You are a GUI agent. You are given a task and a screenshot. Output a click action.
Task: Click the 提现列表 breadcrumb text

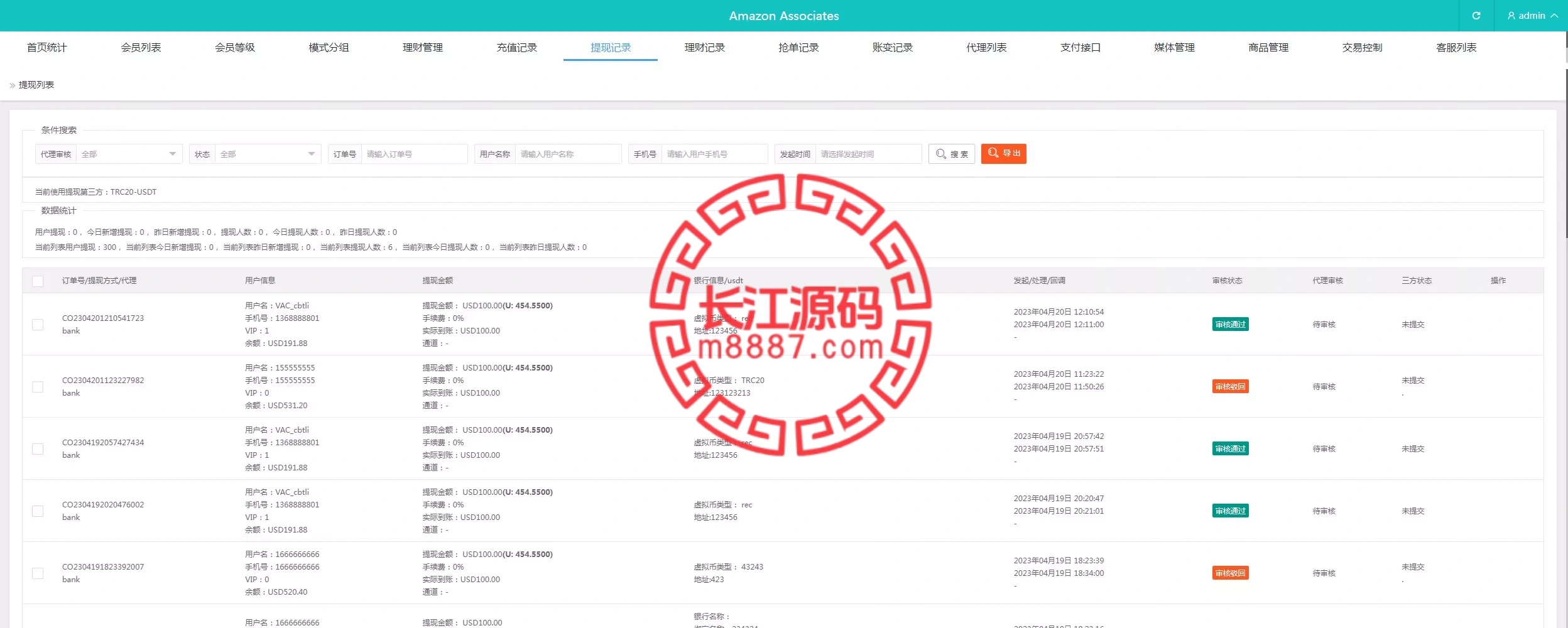coord(36,85)
